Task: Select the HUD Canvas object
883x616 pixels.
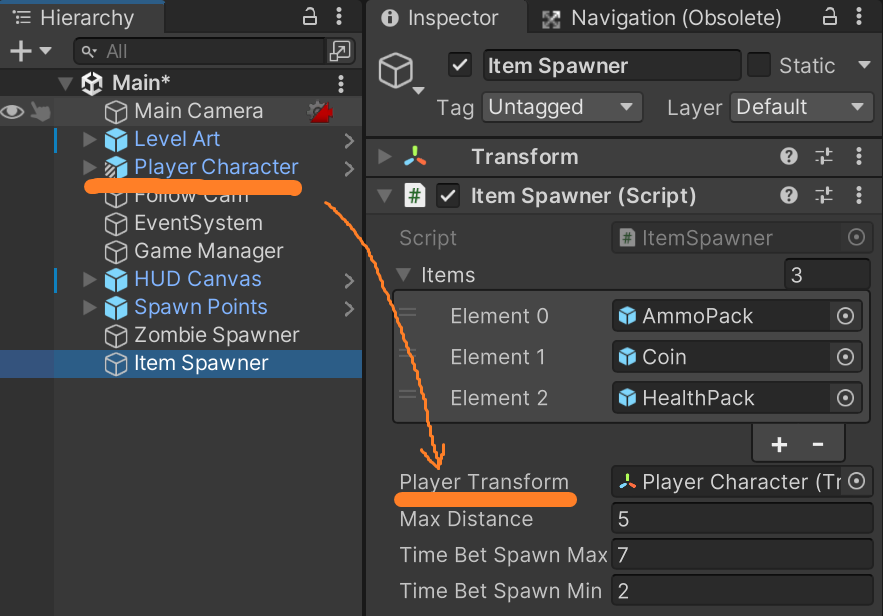Action: click(198, 279)
